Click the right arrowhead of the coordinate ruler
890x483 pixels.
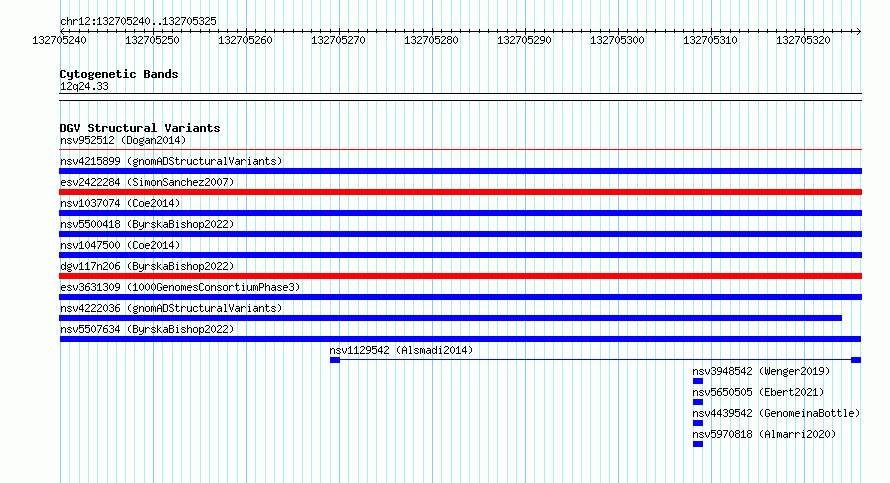click(859, 31)
